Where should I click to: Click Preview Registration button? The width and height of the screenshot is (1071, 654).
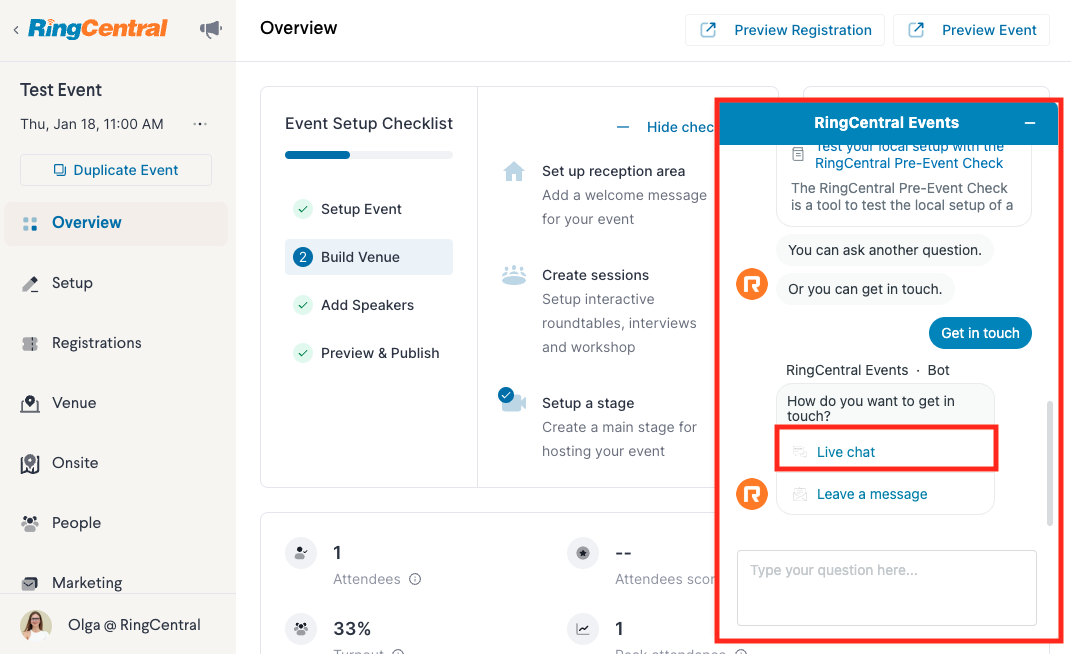coord(785,30)
